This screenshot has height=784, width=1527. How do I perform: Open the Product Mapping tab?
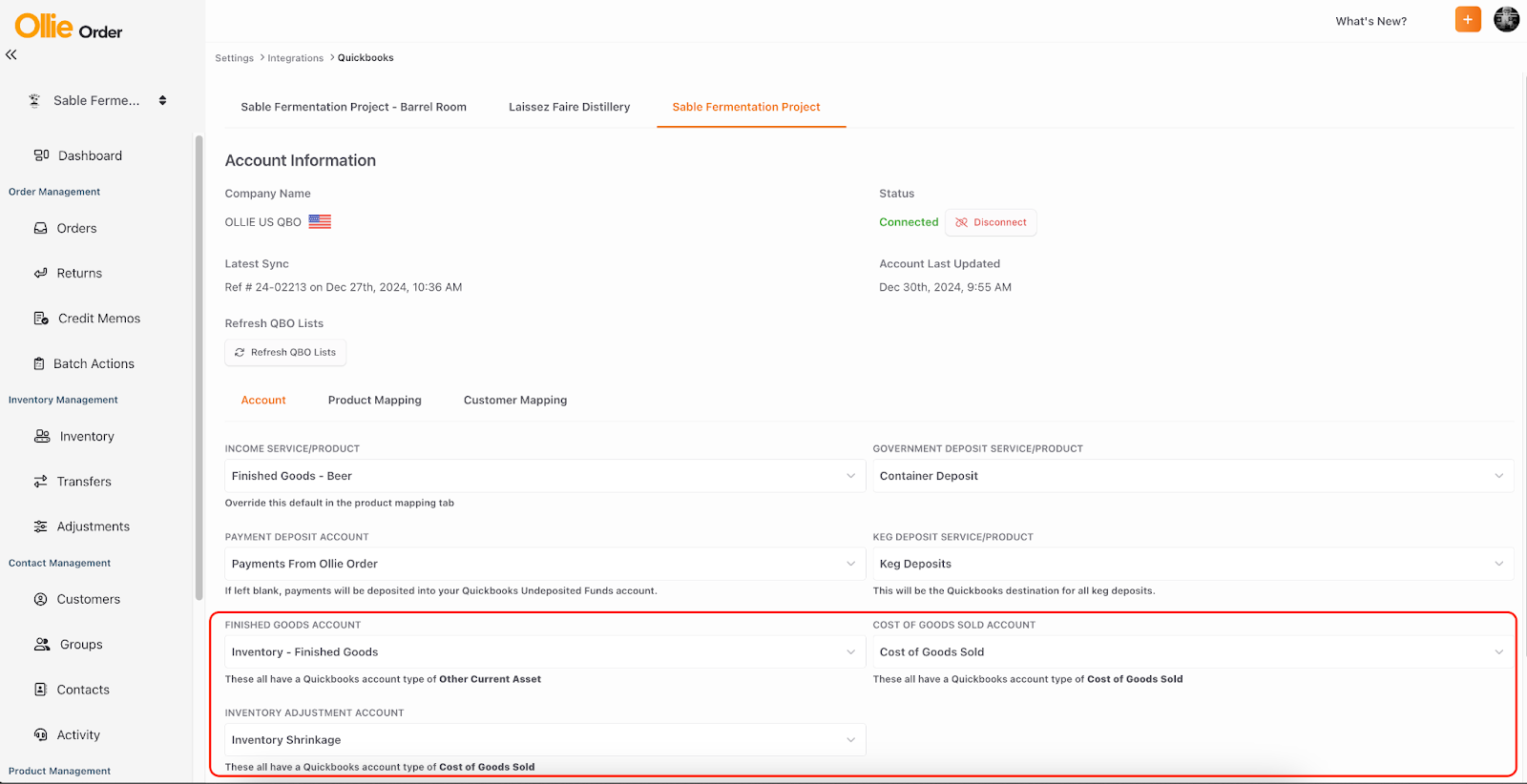point(374,400)
